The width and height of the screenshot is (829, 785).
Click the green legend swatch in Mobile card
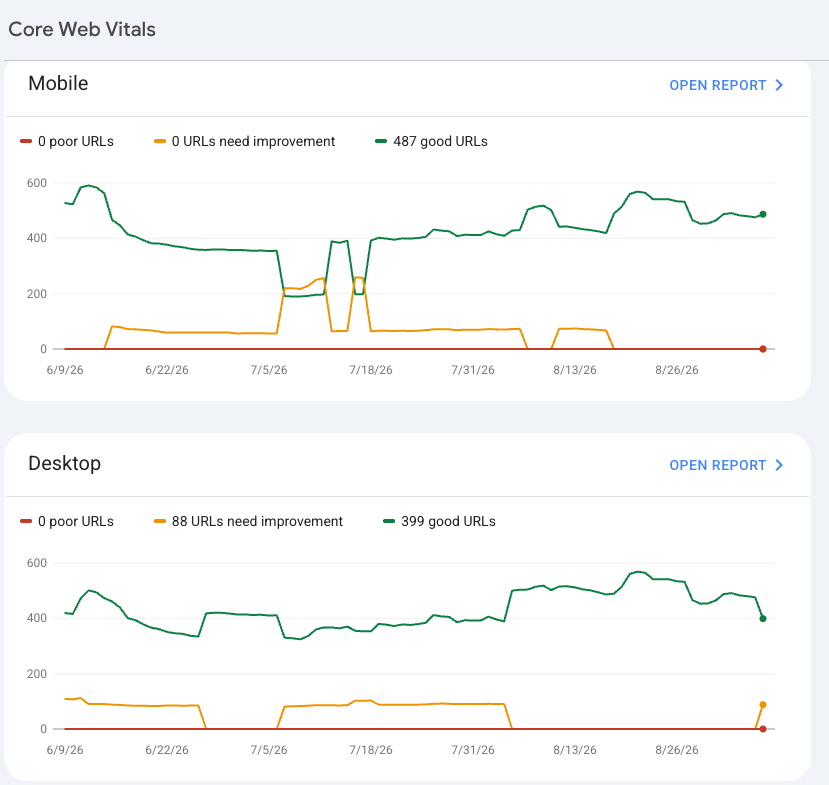click(x=381, y=141)
